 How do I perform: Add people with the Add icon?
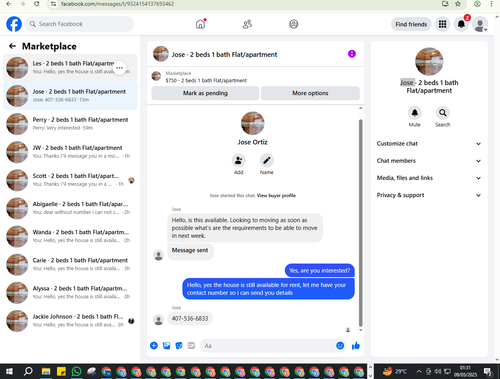click(x=239, y=161)
